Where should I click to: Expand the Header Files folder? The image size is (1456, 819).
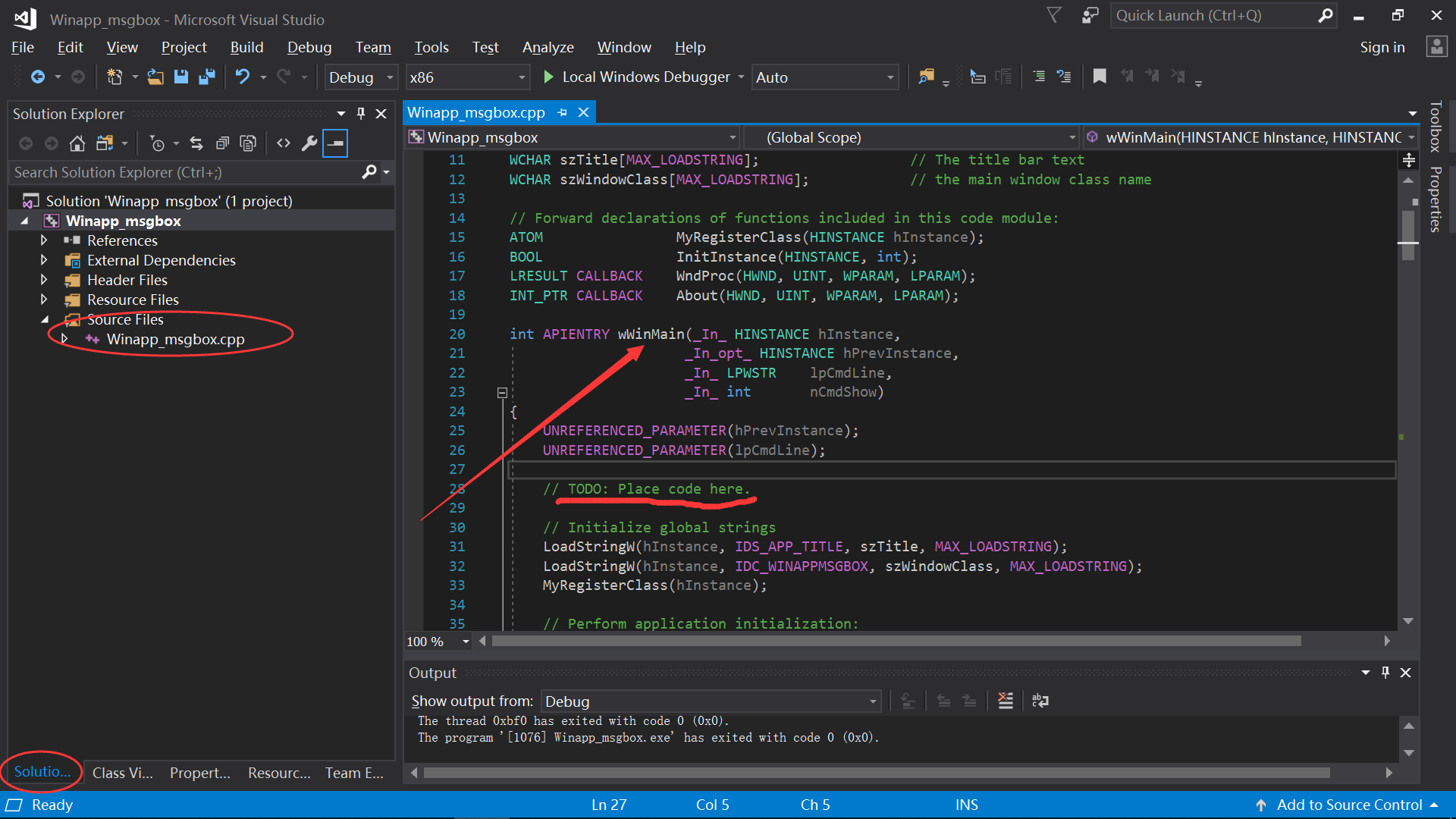tap(44, 280)
